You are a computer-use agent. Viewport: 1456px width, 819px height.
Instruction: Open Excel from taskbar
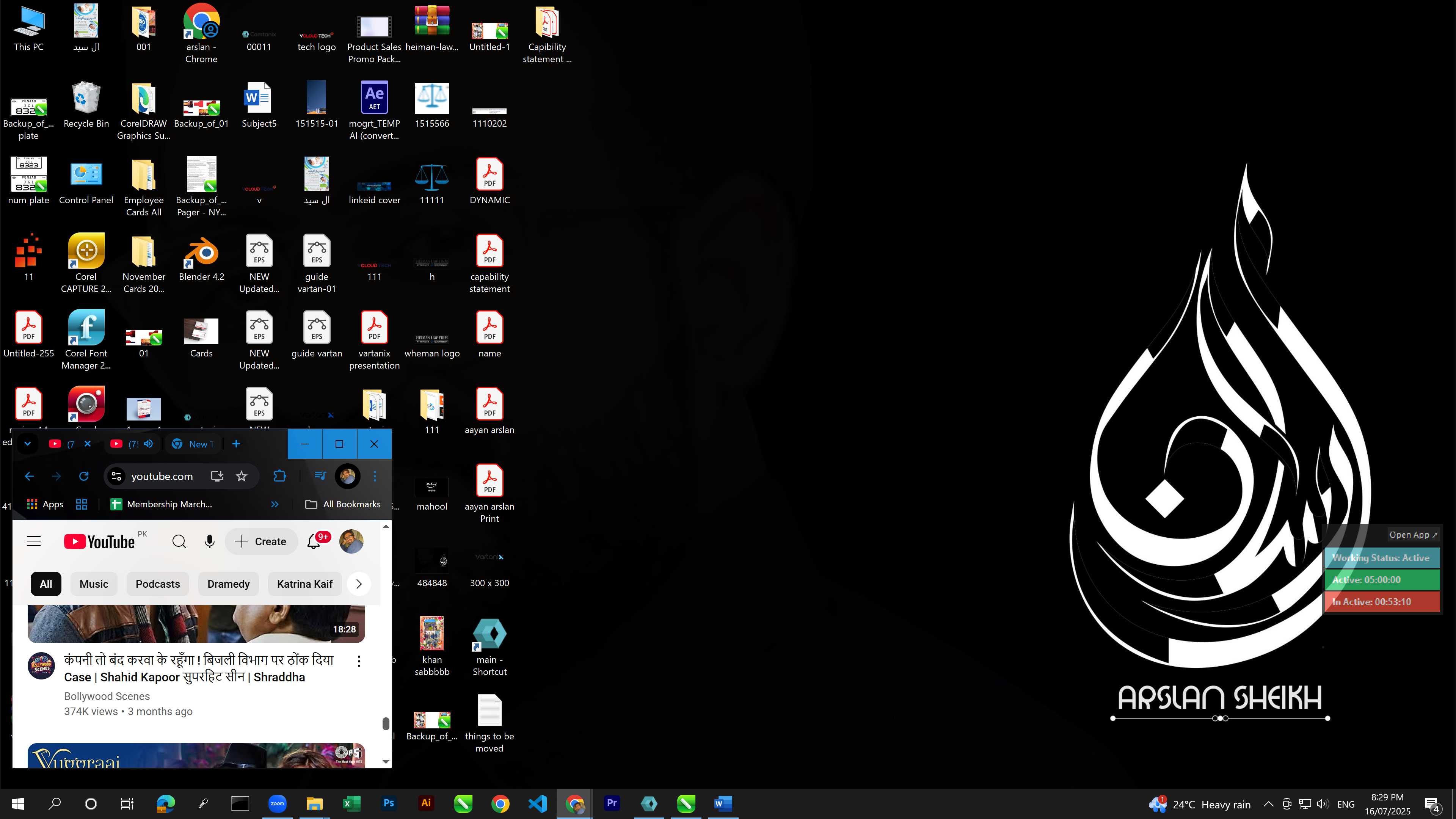(351, 803)
